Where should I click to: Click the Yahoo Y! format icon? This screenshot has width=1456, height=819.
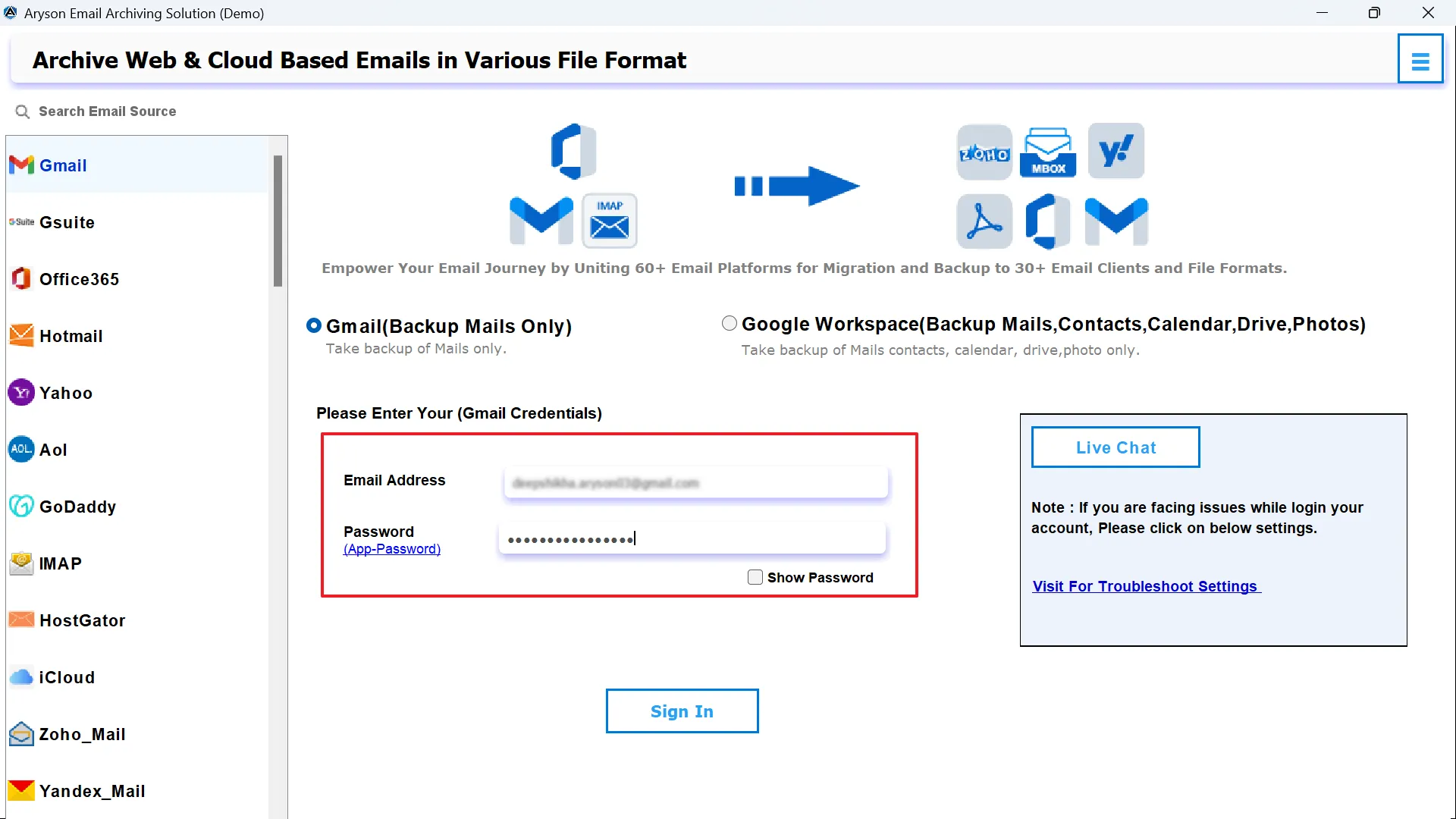(x=1116, y=151)
